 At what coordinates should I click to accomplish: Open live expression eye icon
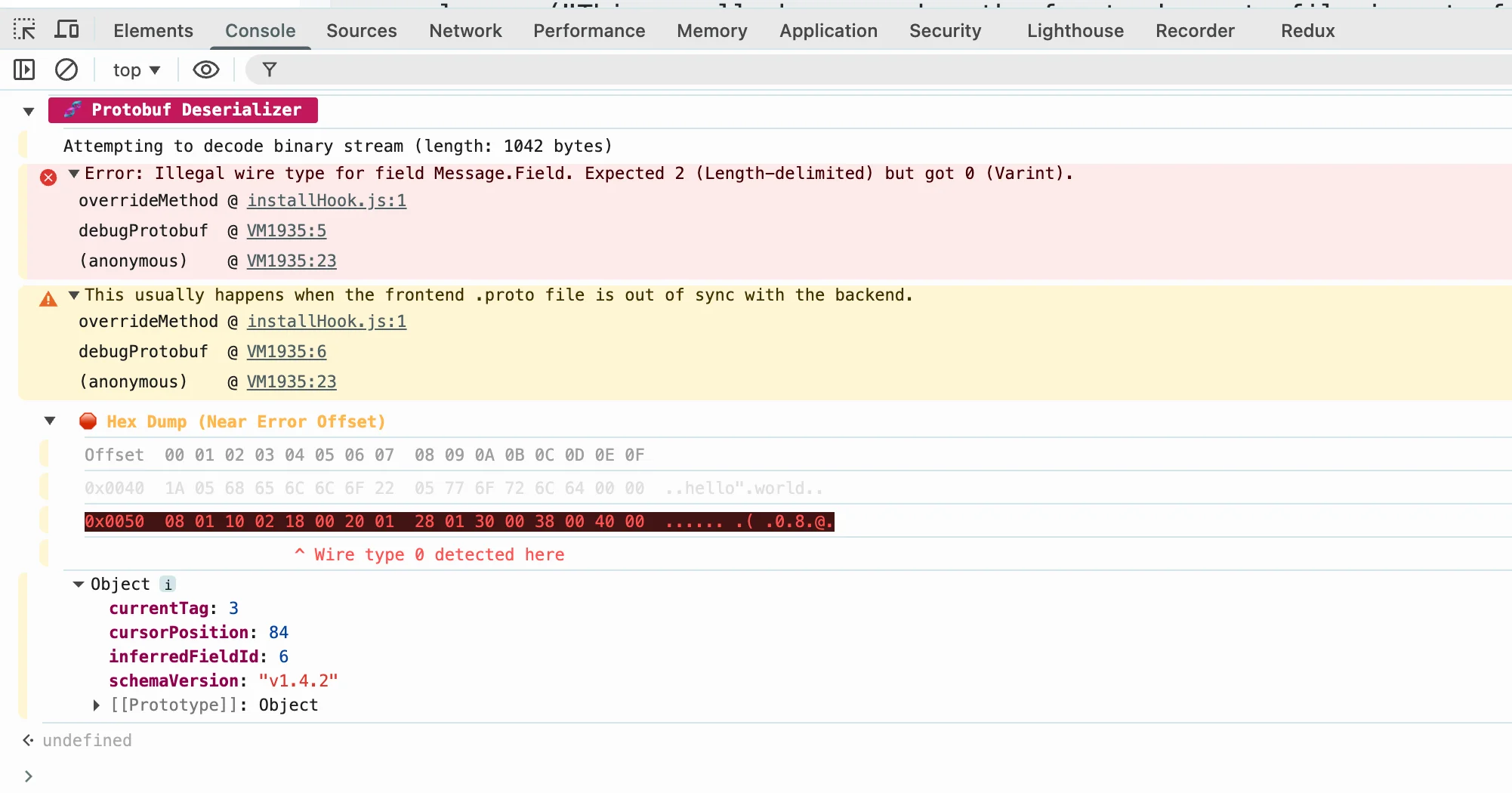206,69
